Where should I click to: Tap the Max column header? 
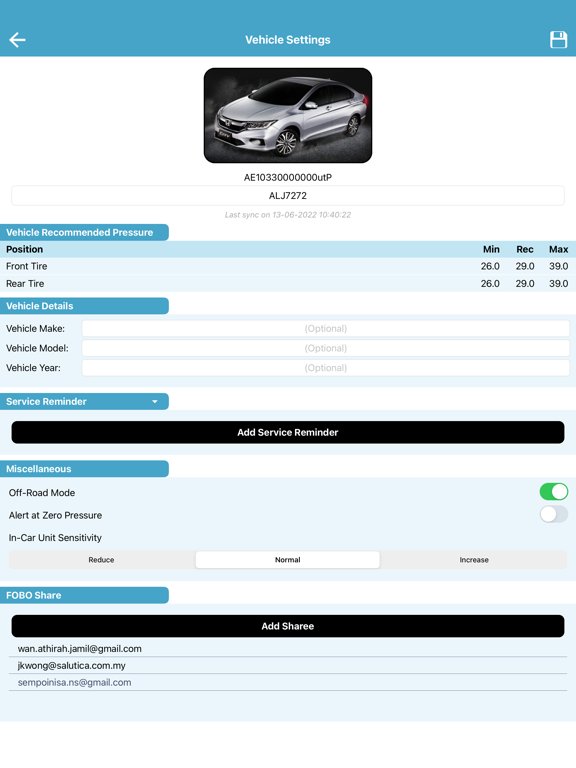point(558,249)
